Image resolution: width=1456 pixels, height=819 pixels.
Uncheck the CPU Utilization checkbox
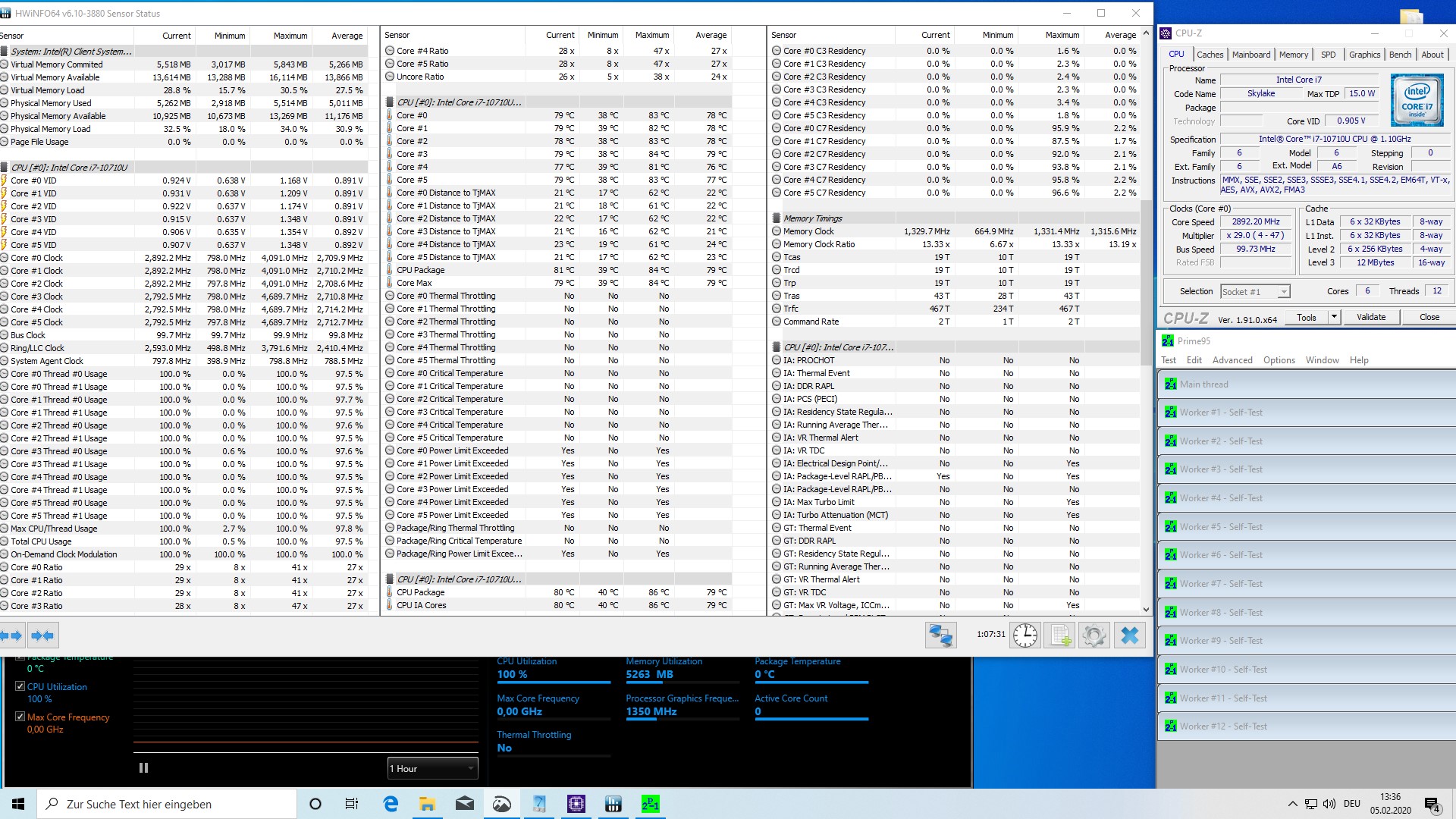20,686
